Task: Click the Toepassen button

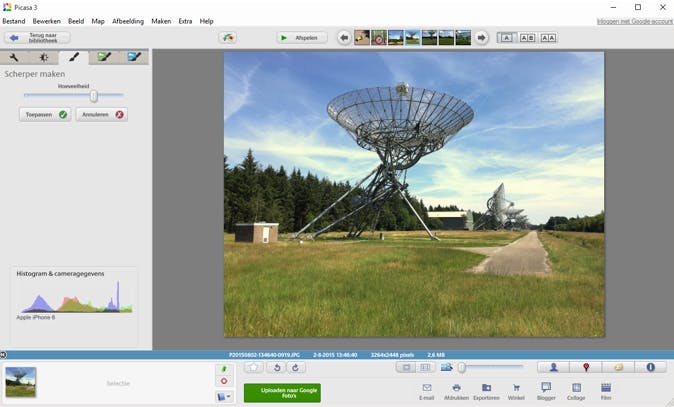Action: point(45,115)
